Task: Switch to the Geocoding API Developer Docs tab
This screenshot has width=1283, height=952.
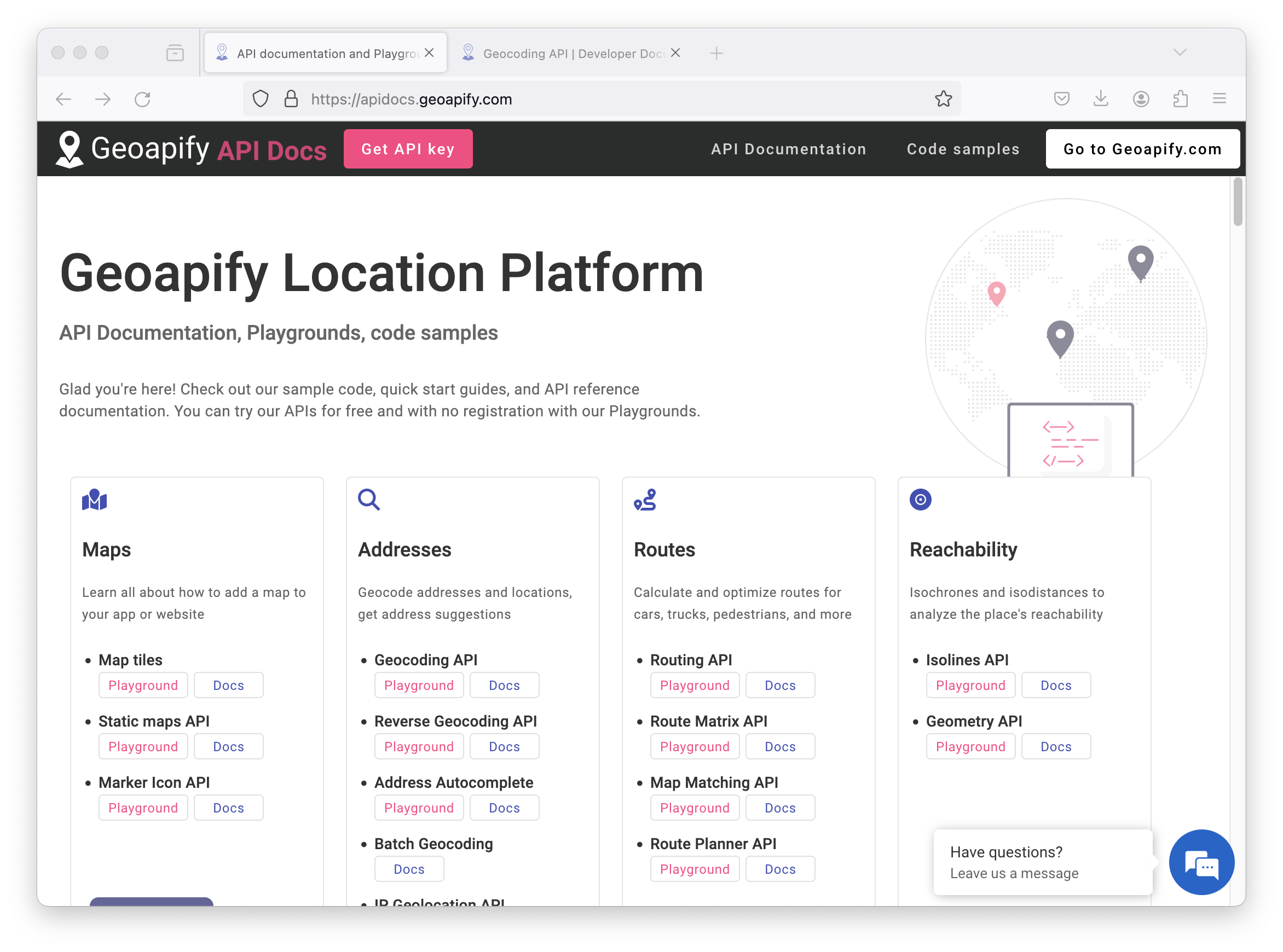Action: click(x=571, y=53)
